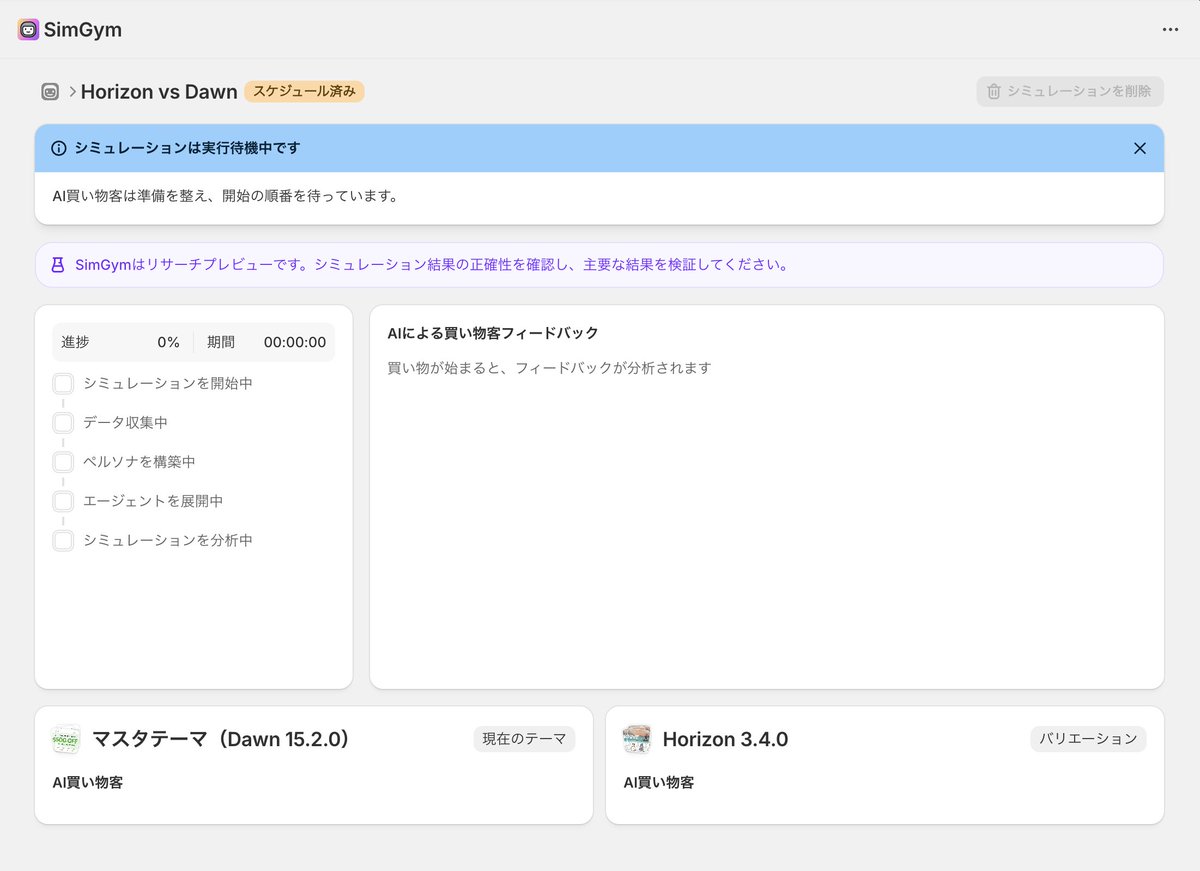The width and height of the screenshot is (1200, 871).
Task: Click the simulation icon in the breadcrumb
Action: tap(49, 91)
